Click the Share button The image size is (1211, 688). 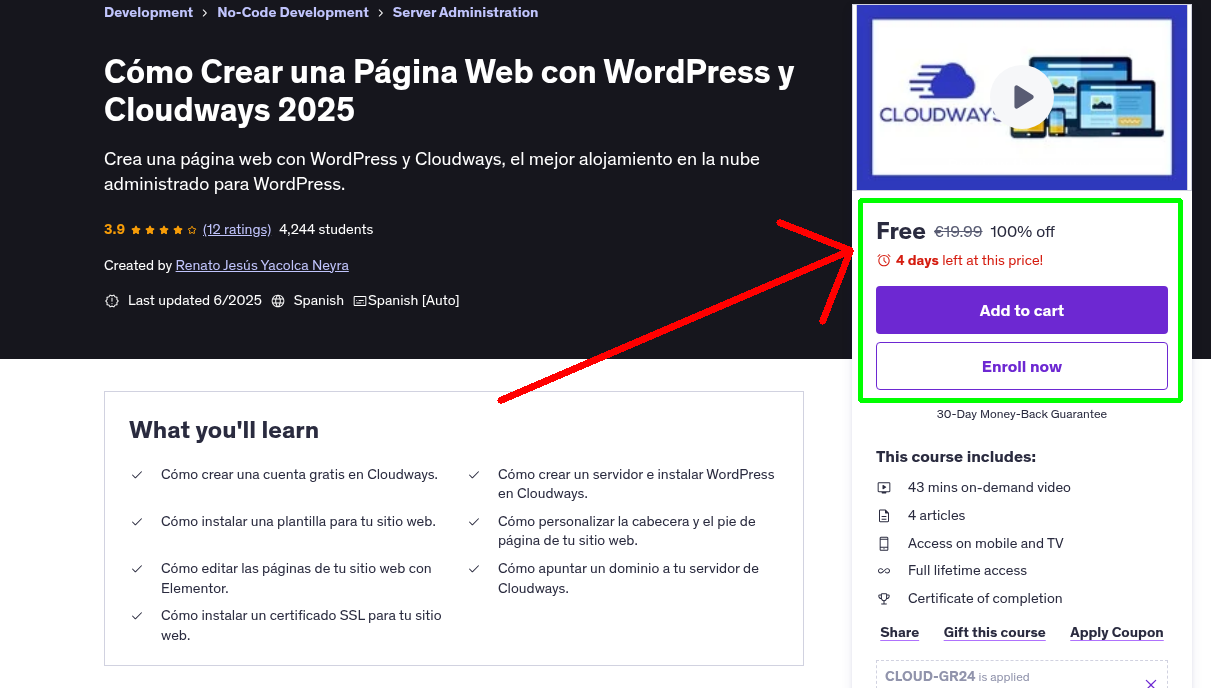900,632
